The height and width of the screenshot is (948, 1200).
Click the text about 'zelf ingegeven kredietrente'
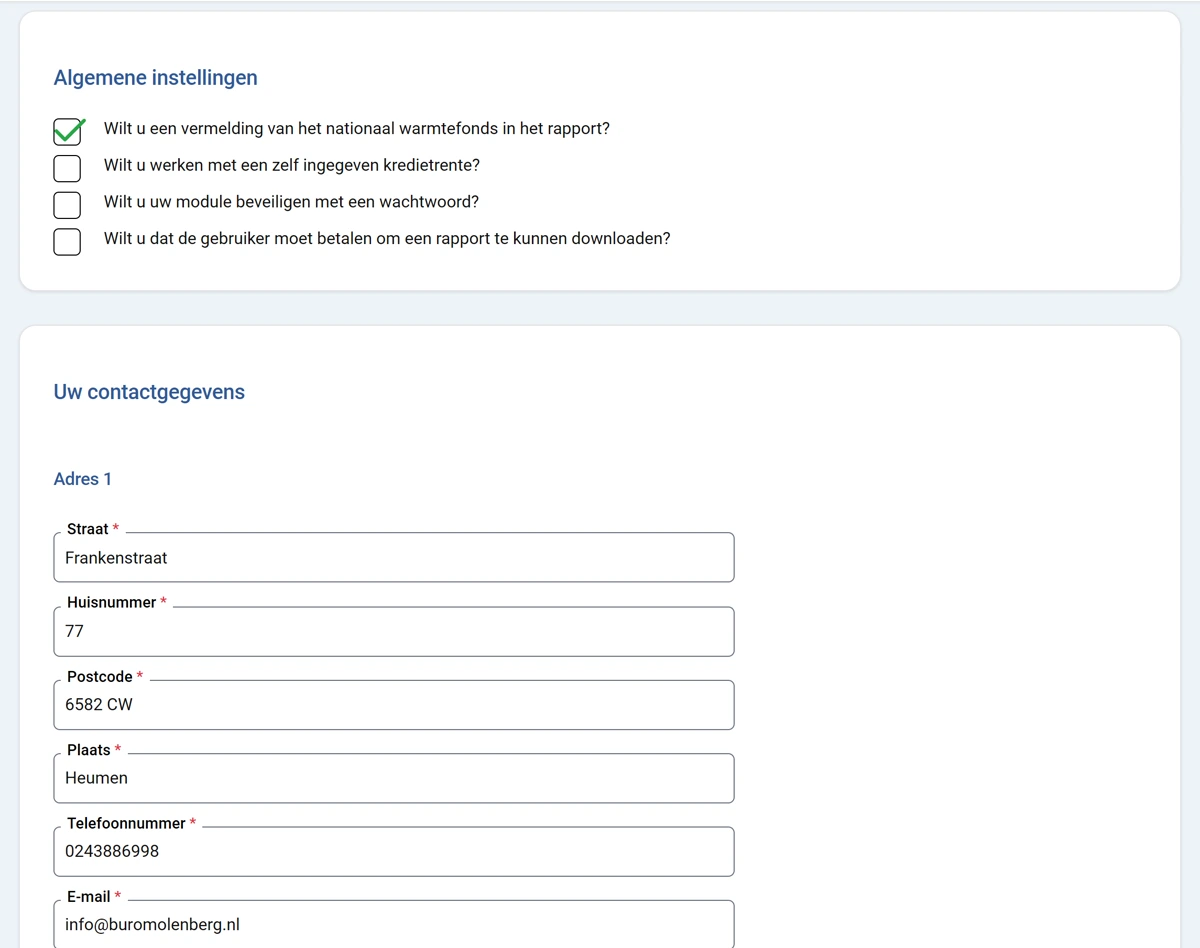click(292, 165)
